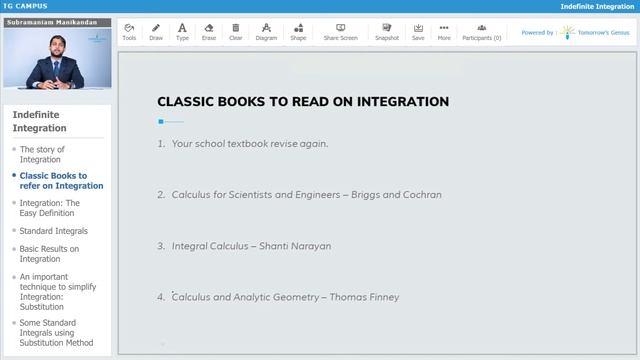The height and width of the screenshot is (360, 640).
Task: Click the 'Briggs and Cochran' book line
Action: 307,195
